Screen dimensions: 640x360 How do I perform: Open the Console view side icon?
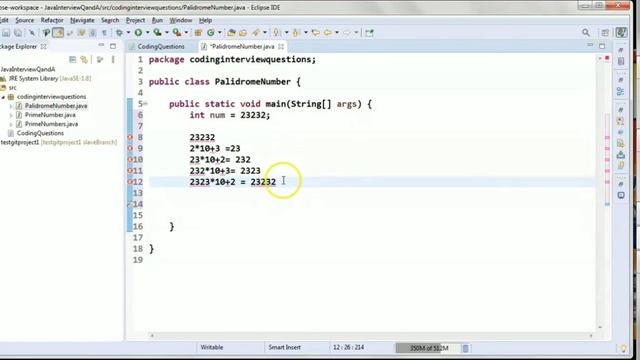(621, 196)
